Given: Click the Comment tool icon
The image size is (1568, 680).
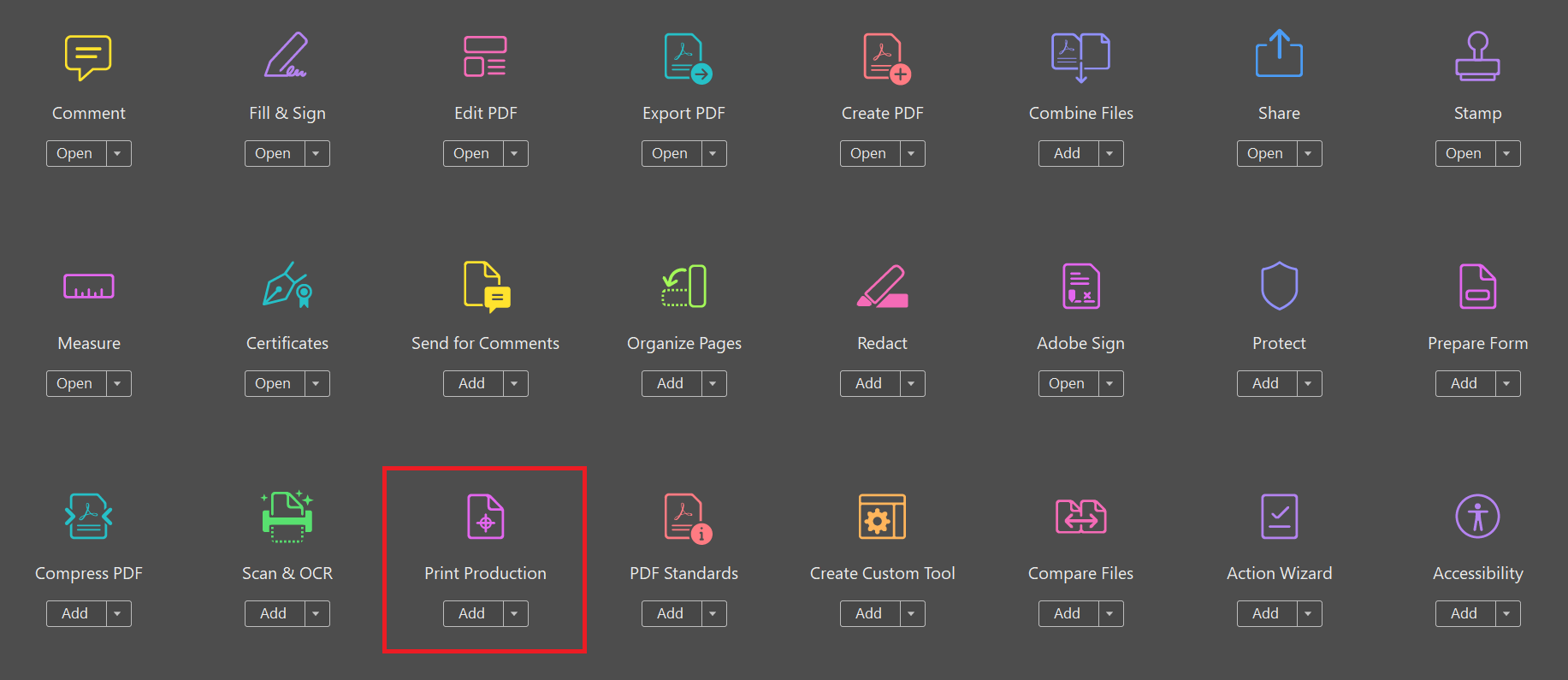Looking at the screenshot, I should click(88, 57).
